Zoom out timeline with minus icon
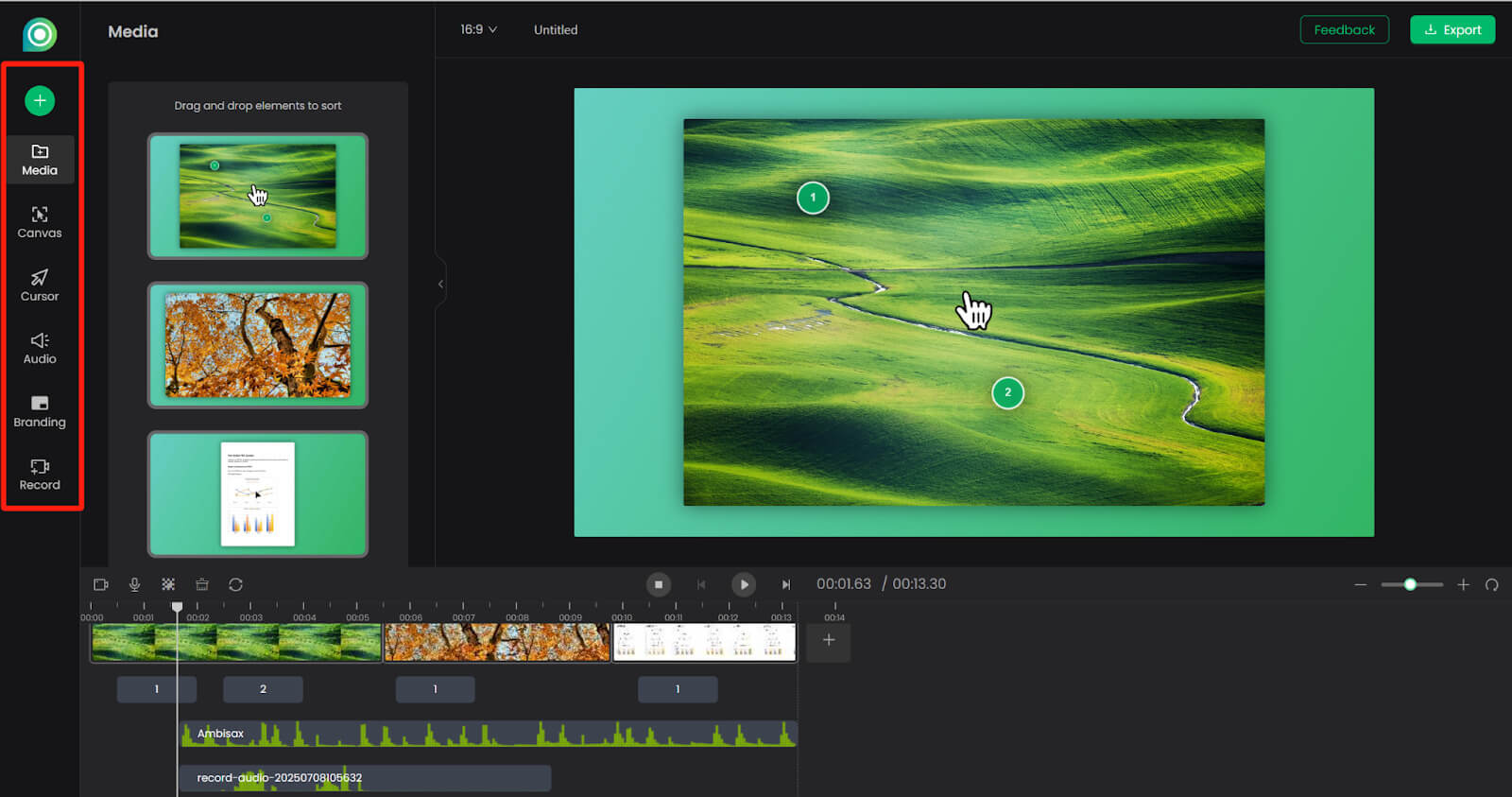The image size is (1512, 797). tap(1361, 584)
